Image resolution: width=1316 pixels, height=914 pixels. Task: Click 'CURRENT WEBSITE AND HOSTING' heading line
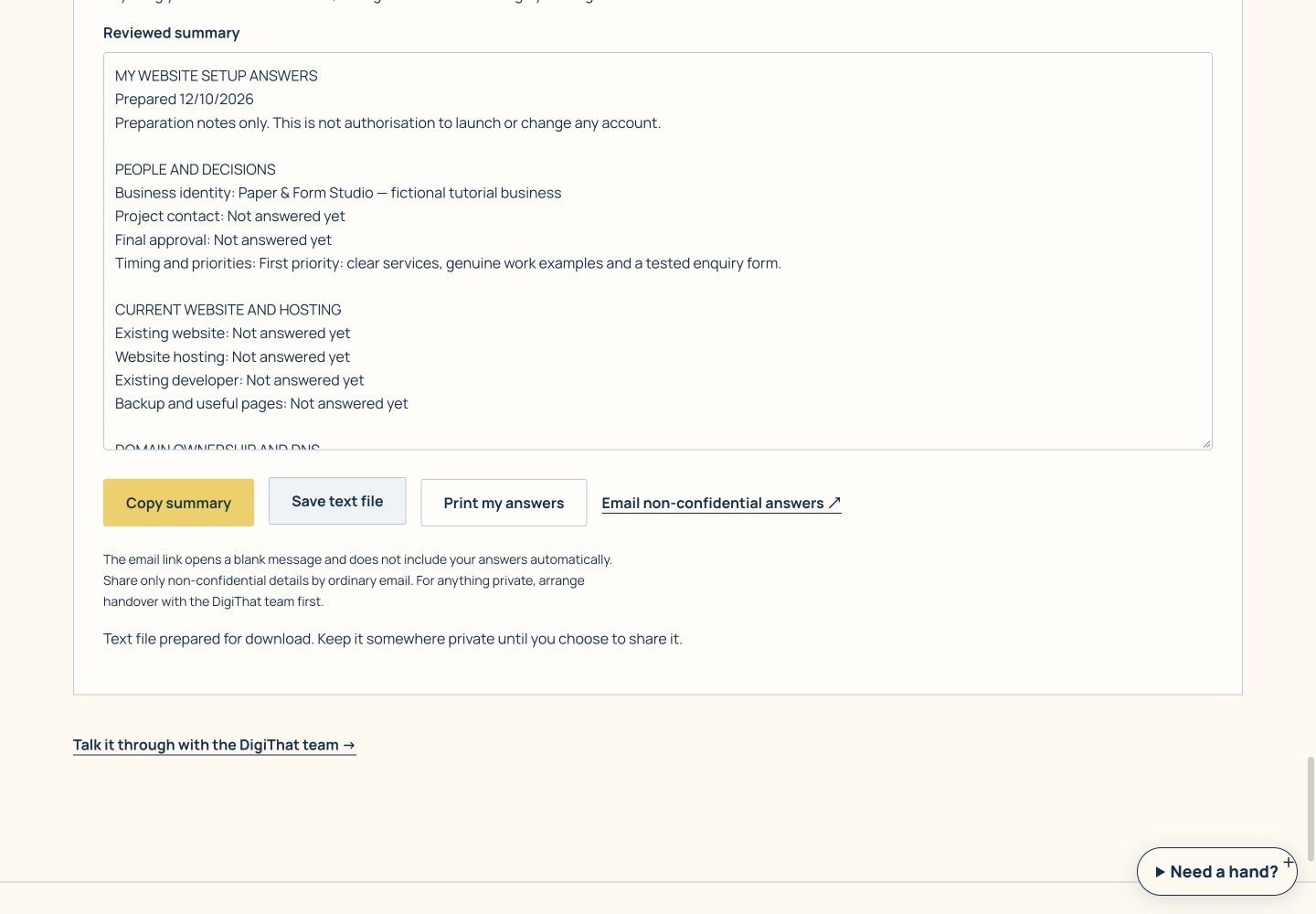[228, 310]
